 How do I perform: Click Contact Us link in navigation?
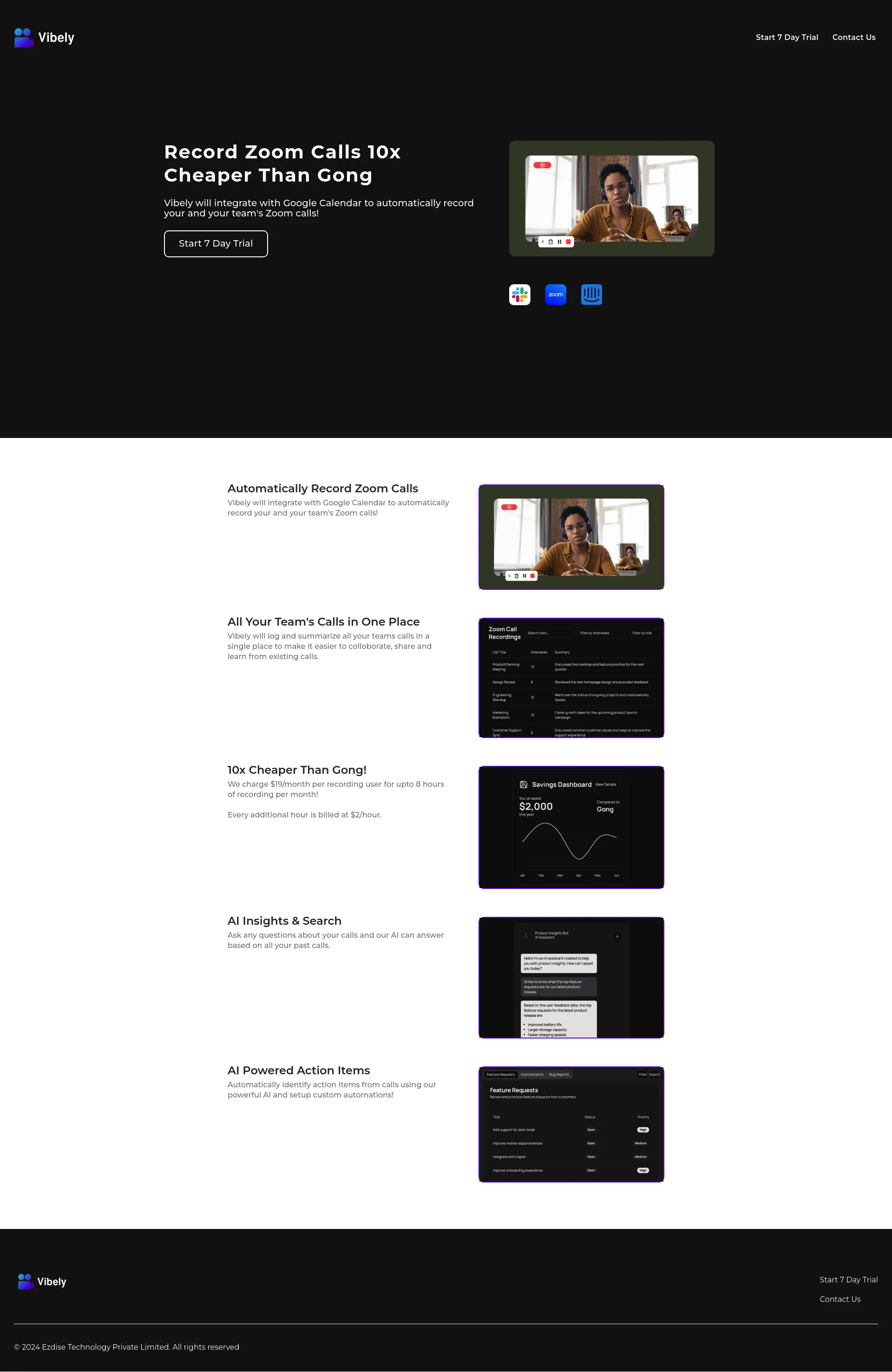[x=854, y=38]
